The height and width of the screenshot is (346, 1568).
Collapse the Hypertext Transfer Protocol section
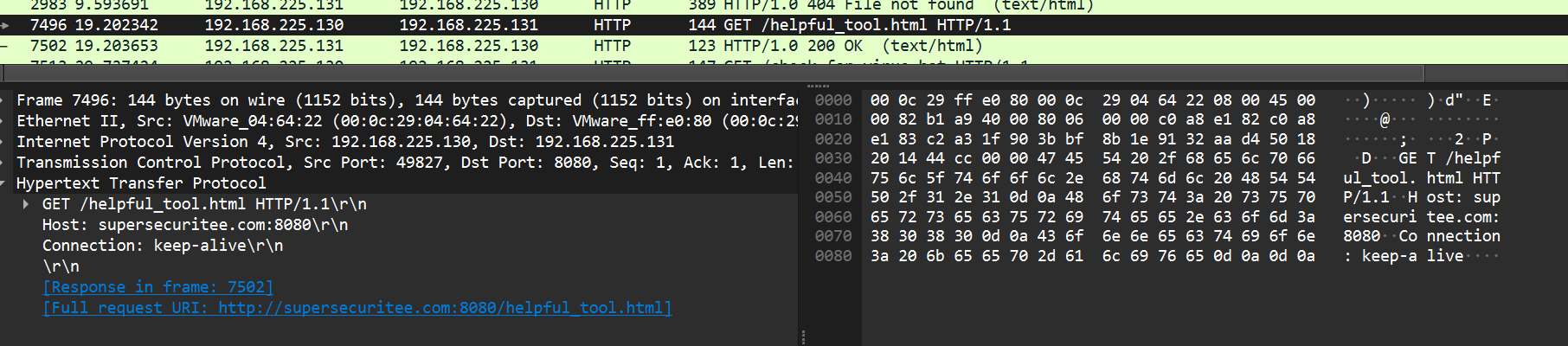(x=4, y=183)
